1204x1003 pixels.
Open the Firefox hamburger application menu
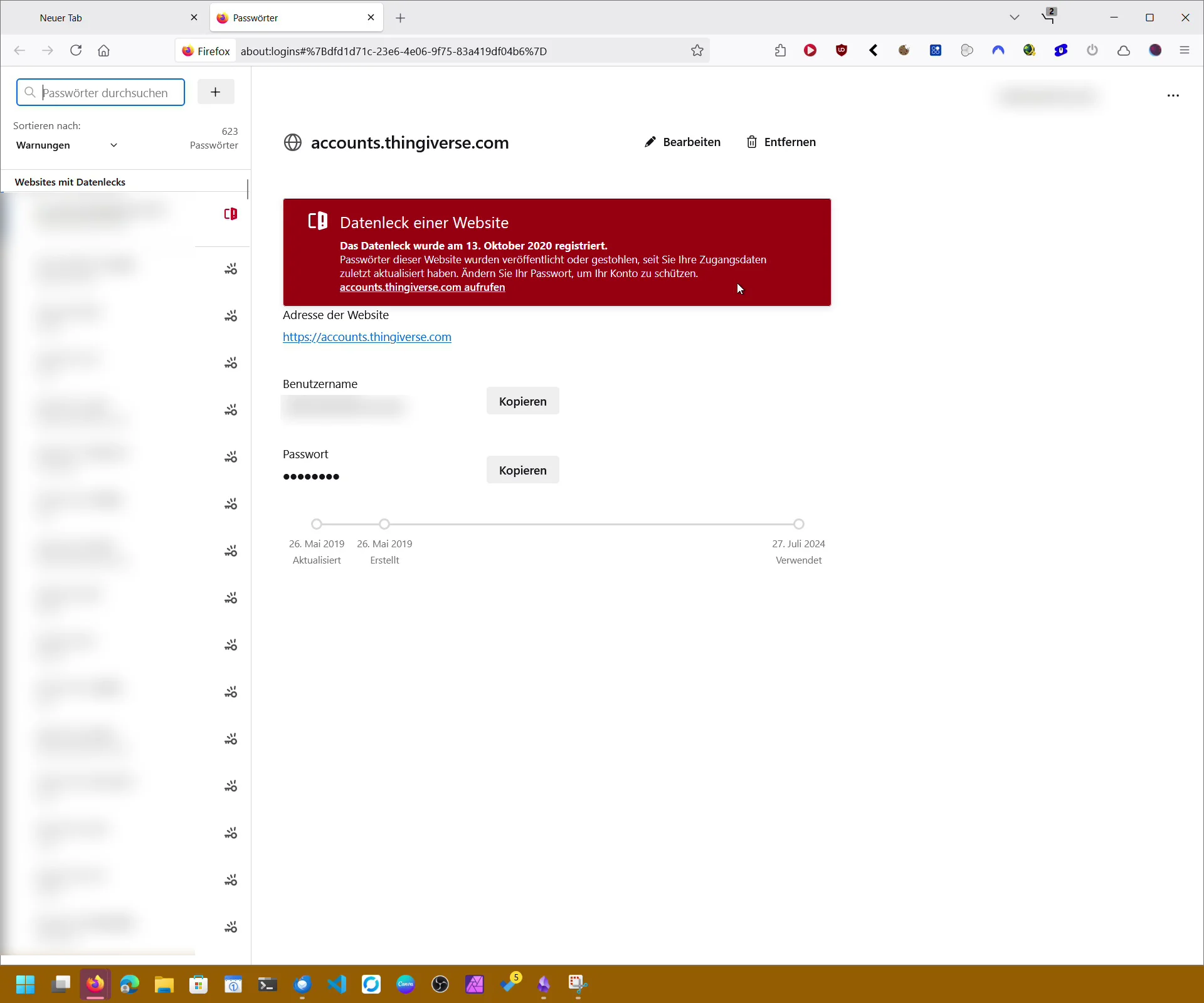point(1185,51)
